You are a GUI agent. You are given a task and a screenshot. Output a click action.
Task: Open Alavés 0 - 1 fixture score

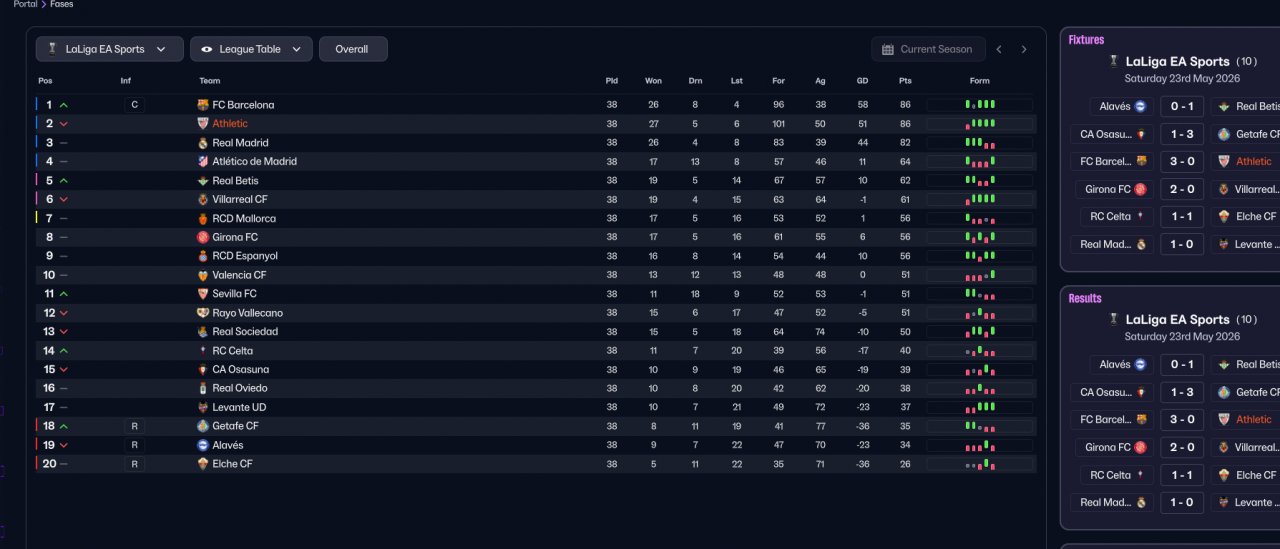click(1182, 106)
